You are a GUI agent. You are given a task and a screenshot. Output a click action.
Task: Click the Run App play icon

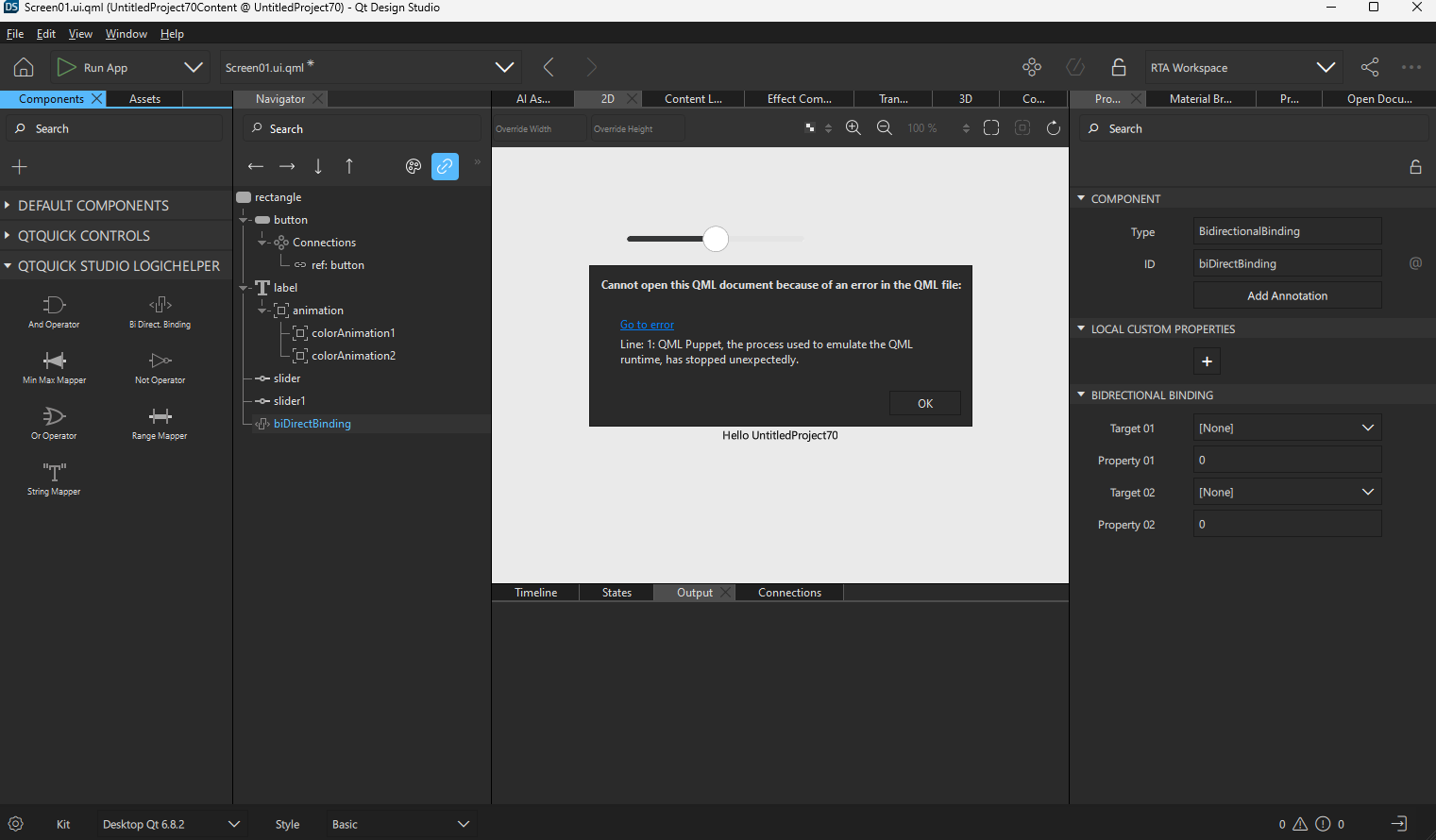pos(66,67)
